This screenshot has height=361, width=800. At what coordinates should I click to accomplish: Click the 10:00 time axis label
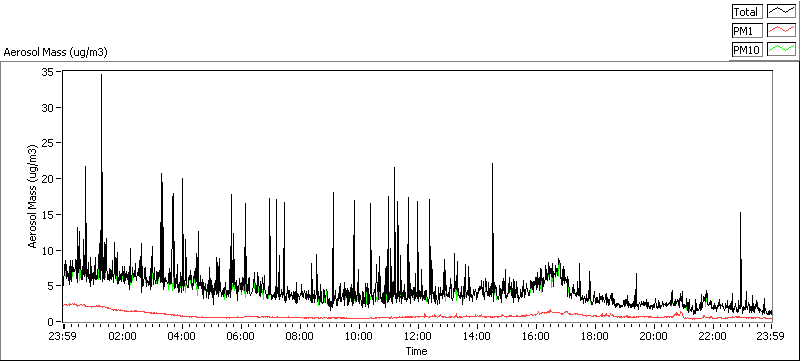point(359,337)
